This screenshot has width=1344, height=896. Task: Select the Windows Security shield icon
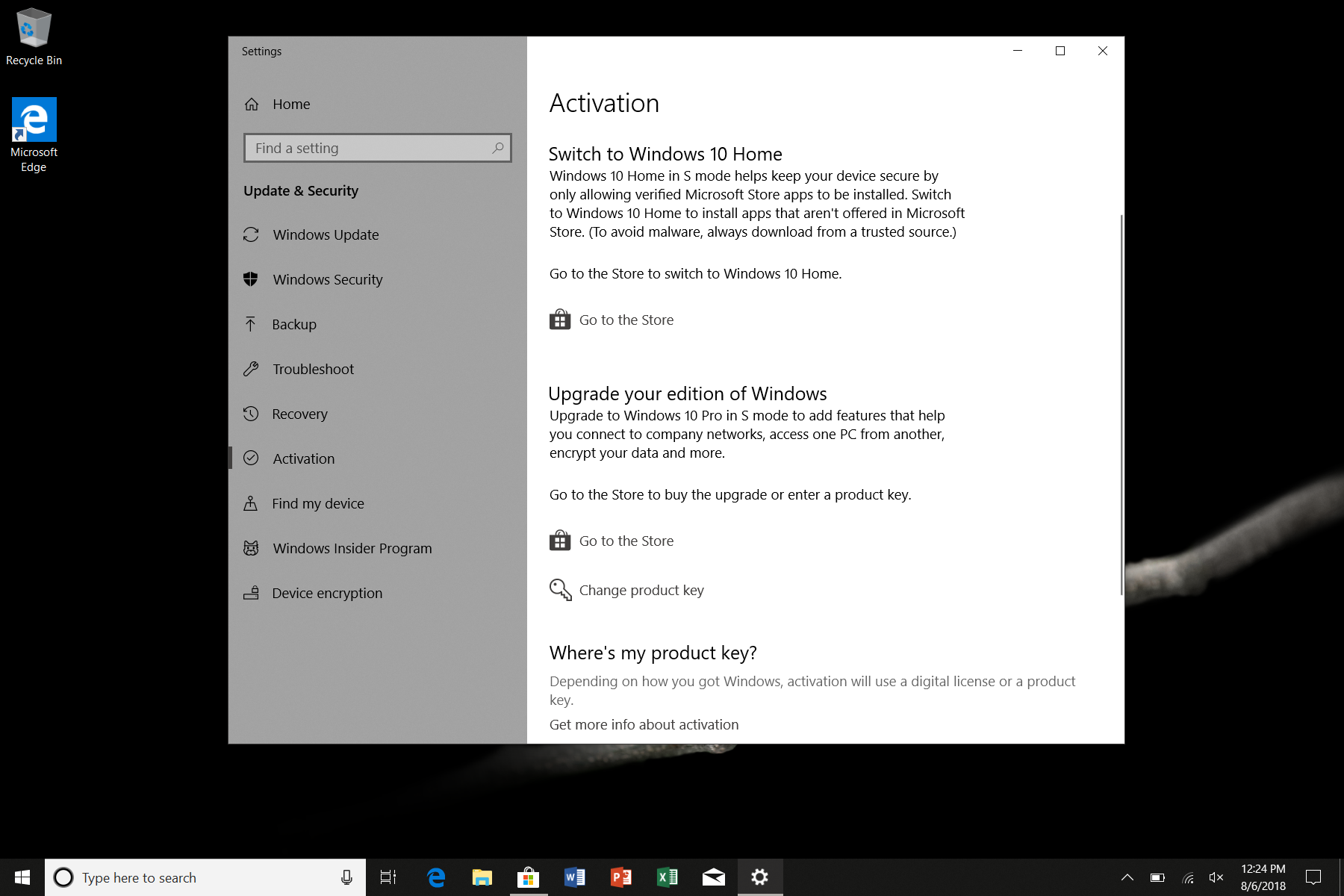(251, 279)
